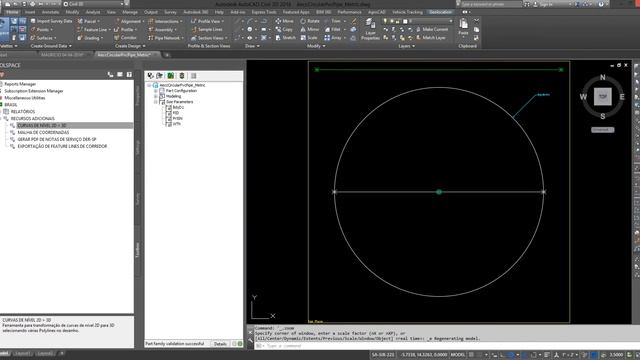Click the Unnamed view label under ViewCube
Screen dimensions: 640x360
tap(602, 130)
